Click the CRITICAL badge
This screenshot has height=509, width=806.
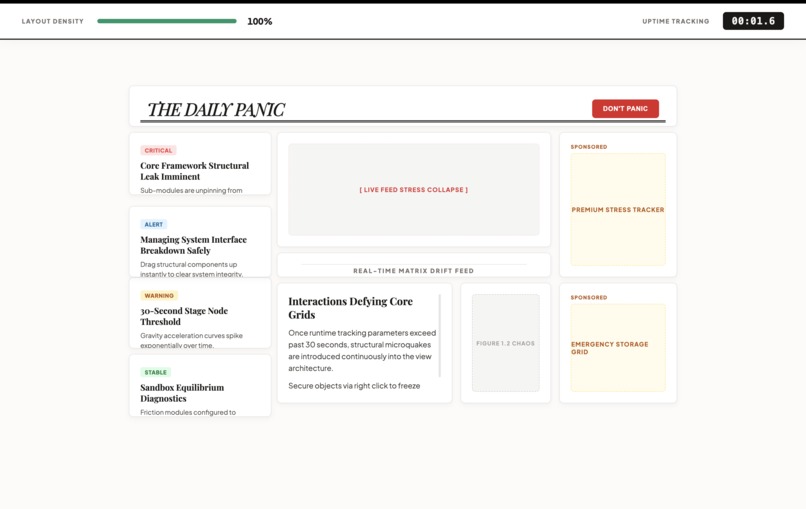[x=158, y=150]
